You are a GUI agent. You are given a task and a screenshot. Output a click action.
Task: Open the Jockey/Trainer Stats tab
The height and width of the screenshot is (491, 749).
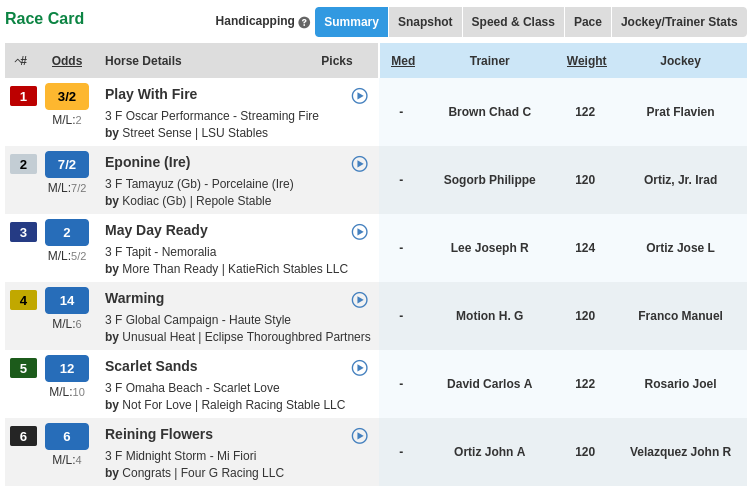[679, 22]
